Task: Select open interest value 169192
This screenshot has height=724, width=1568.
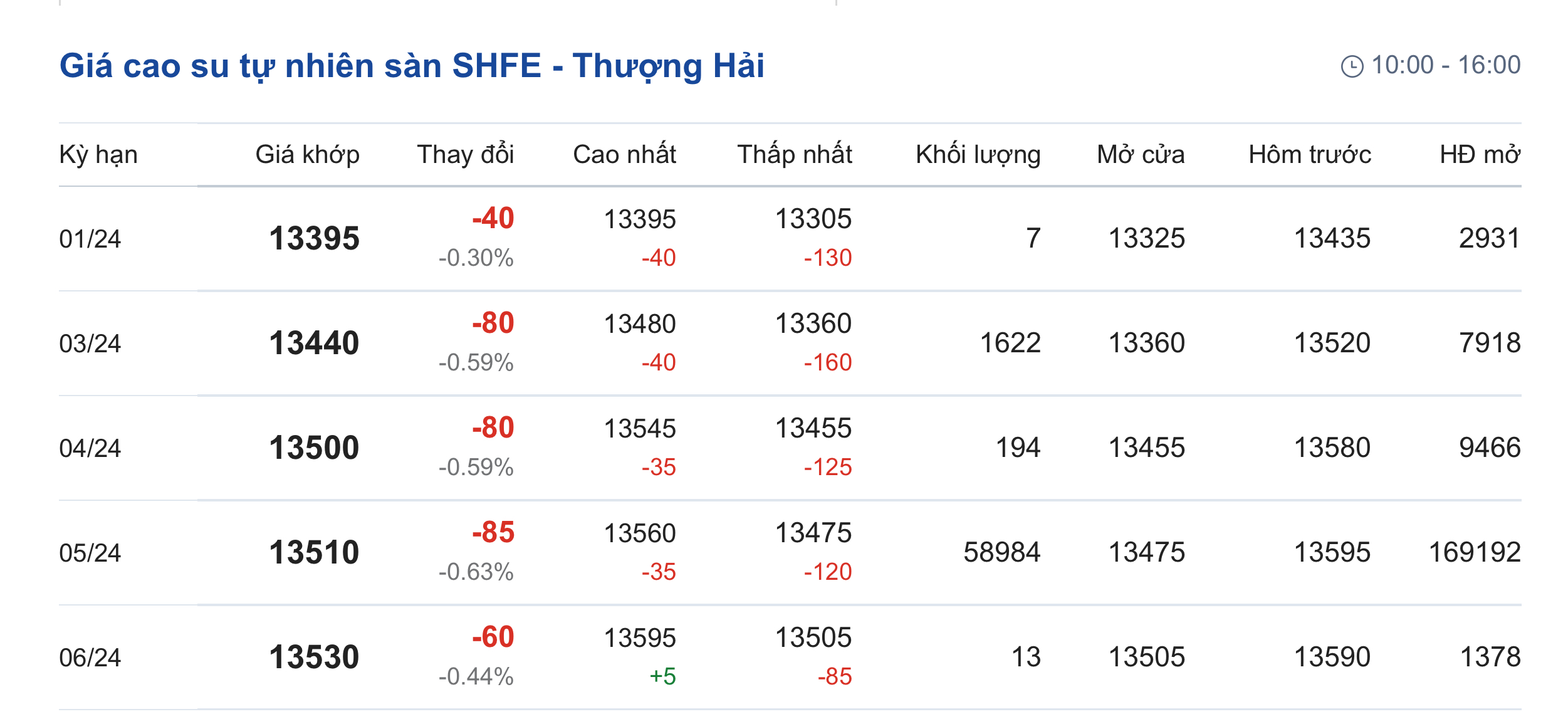Action: coord(1474,553)
